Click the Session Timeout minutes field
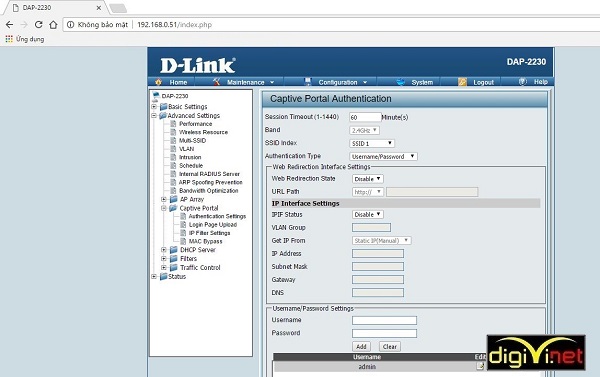Viewport: 600px width, 377px height. [365, 117]
